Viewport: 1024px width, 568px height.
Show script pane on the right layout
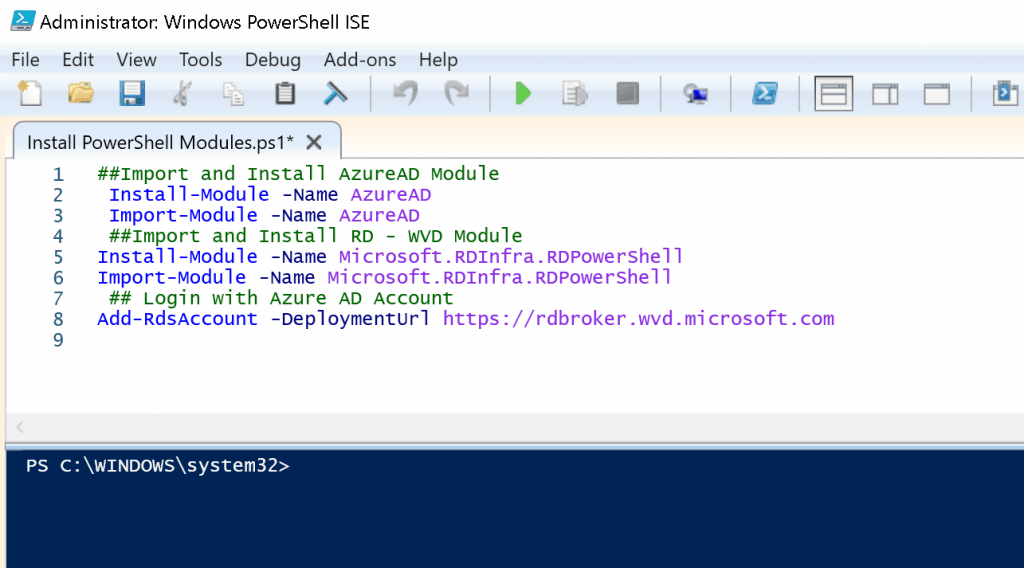[x=885, y=94]
